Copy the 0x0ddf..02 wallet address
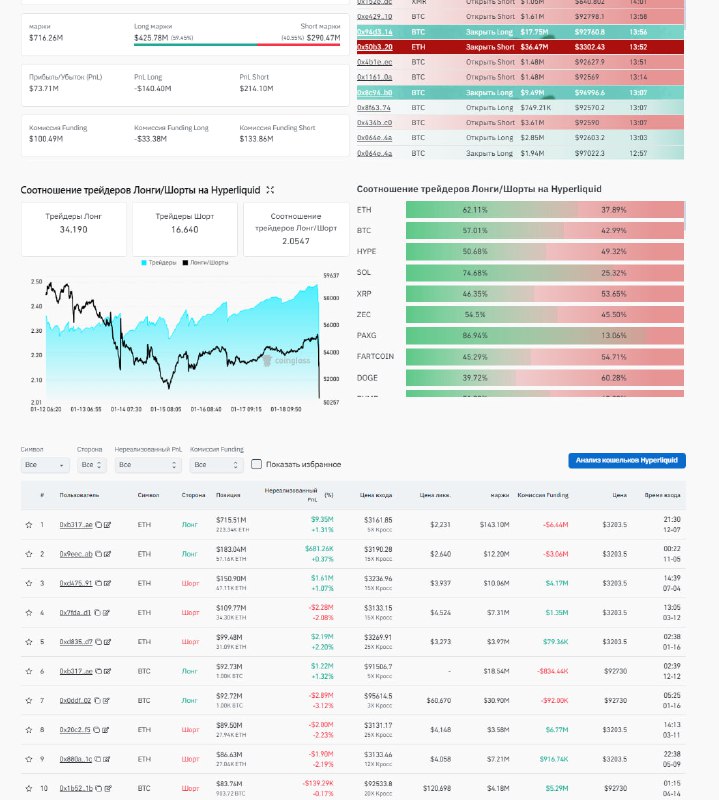The width and height of the screenshot is (719, 800). click(x=99, y=700)
